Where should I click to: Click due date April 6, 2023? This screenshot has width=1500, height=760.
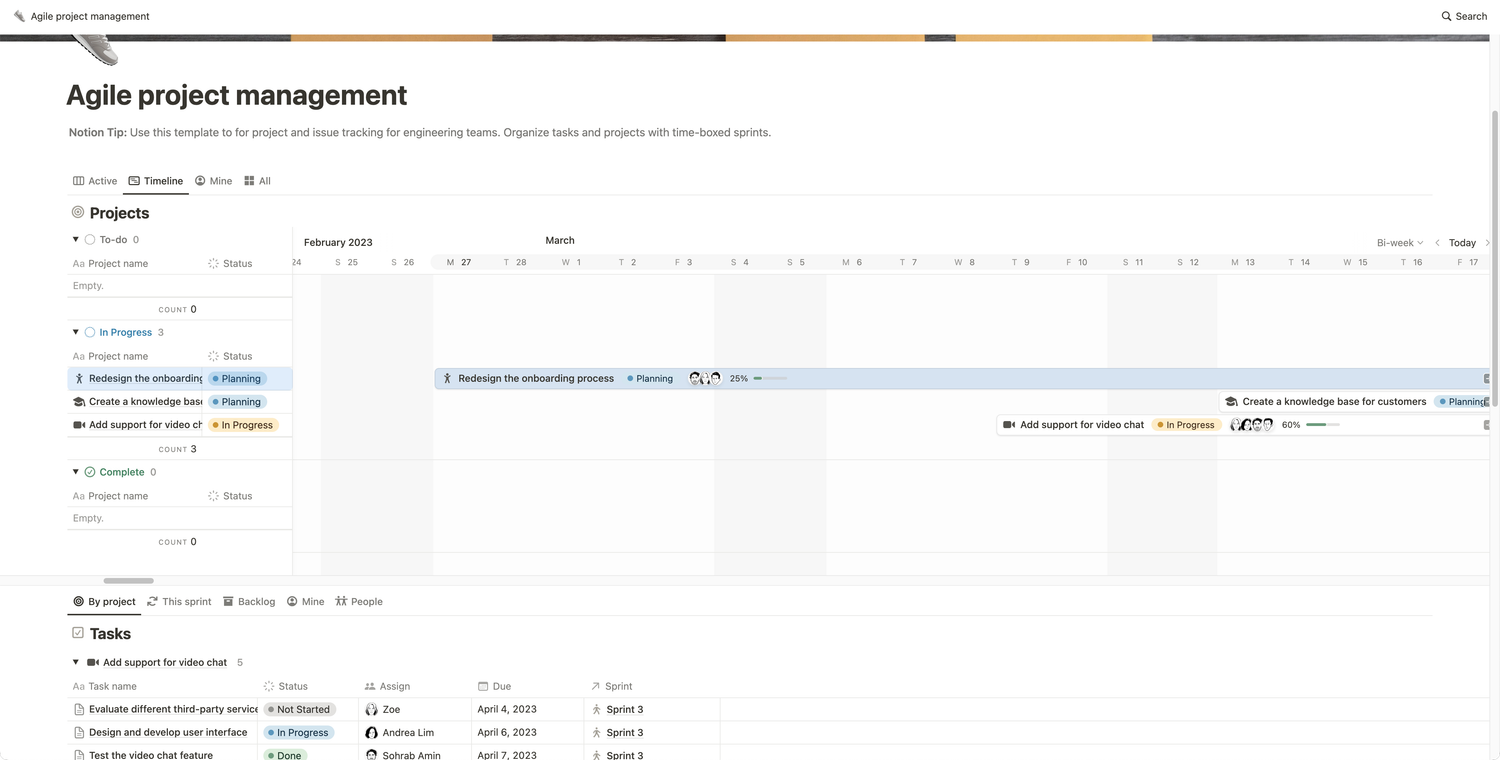click(x=507, y=732)
